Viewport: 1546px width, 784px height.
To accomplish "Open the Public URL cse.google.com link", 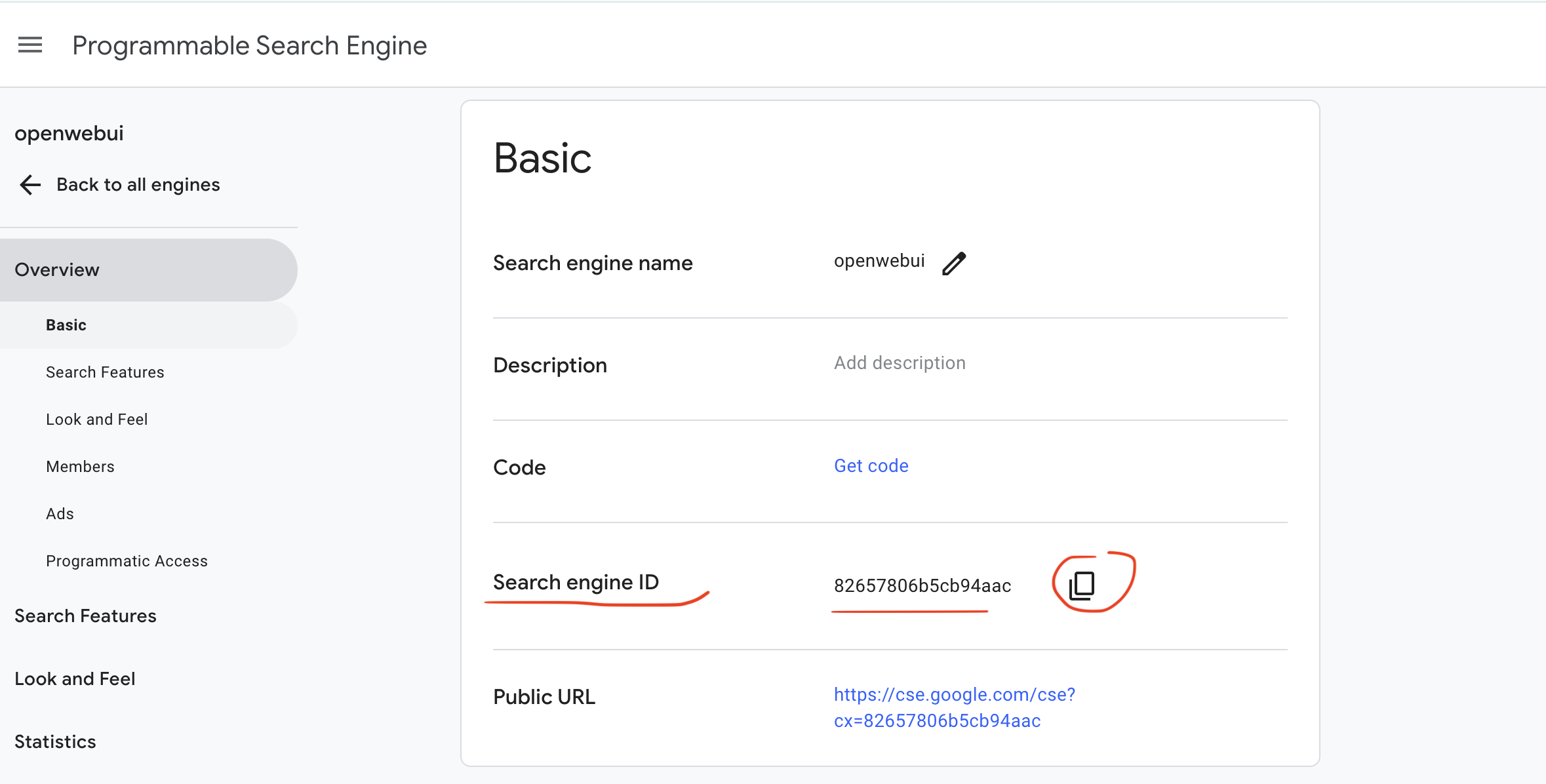I will coord(955,708).
